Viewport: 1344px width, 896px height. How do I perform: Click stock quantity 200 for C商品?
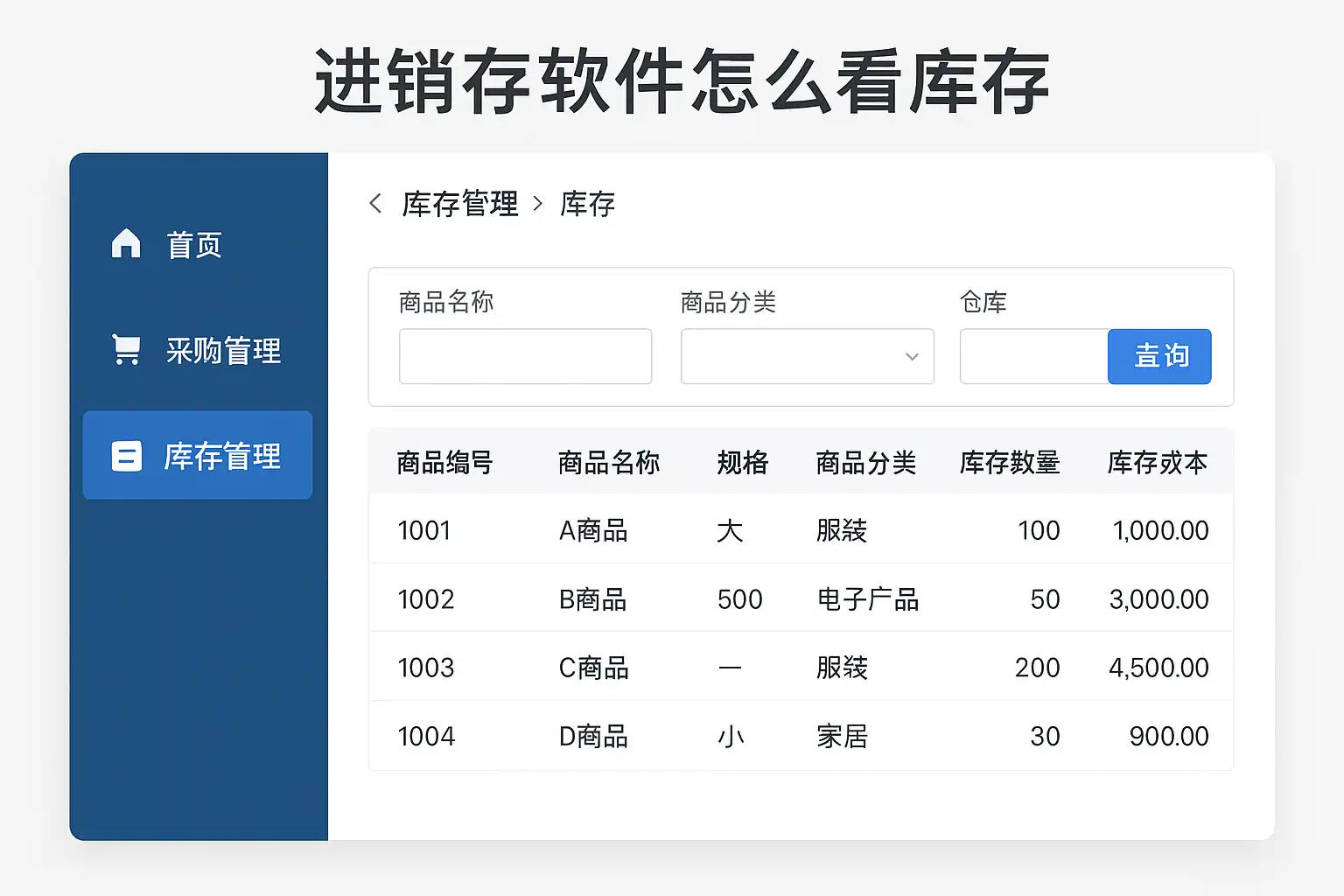[x=1038, y=668]
